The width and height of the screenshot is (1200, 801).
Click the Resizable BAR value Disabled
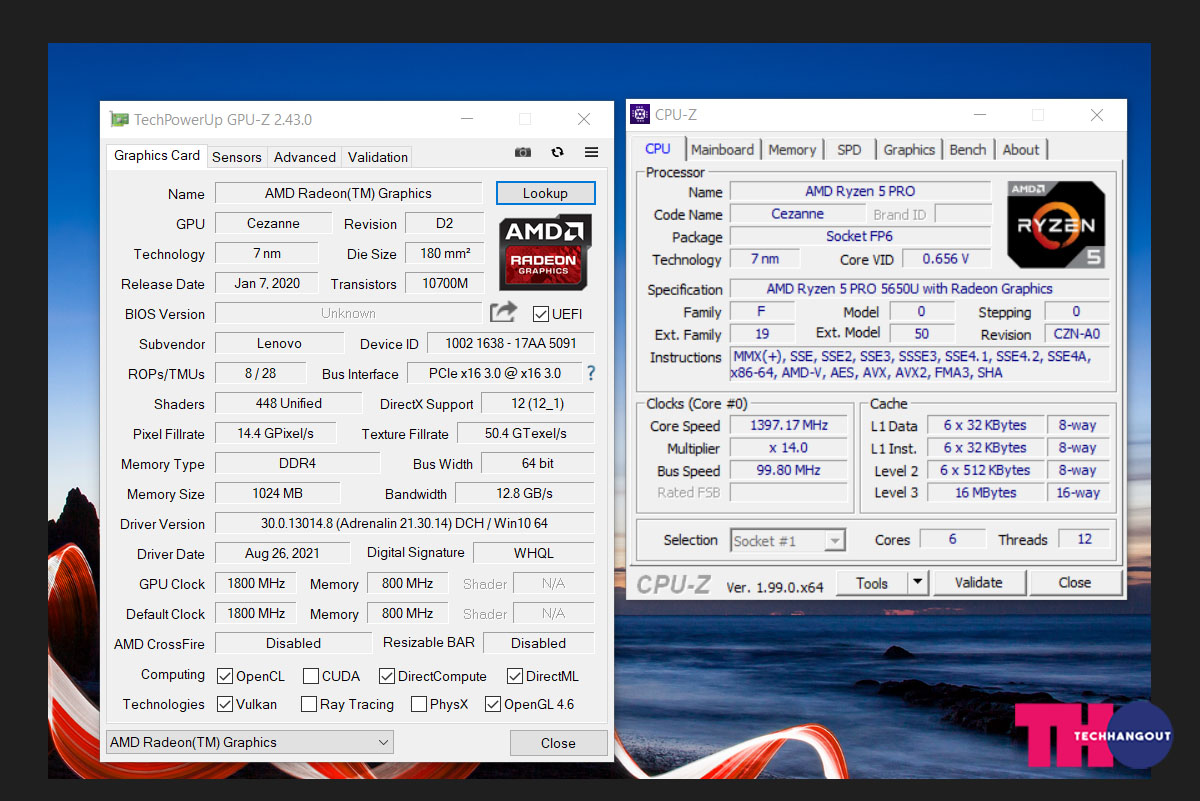(x=538, y=643)
